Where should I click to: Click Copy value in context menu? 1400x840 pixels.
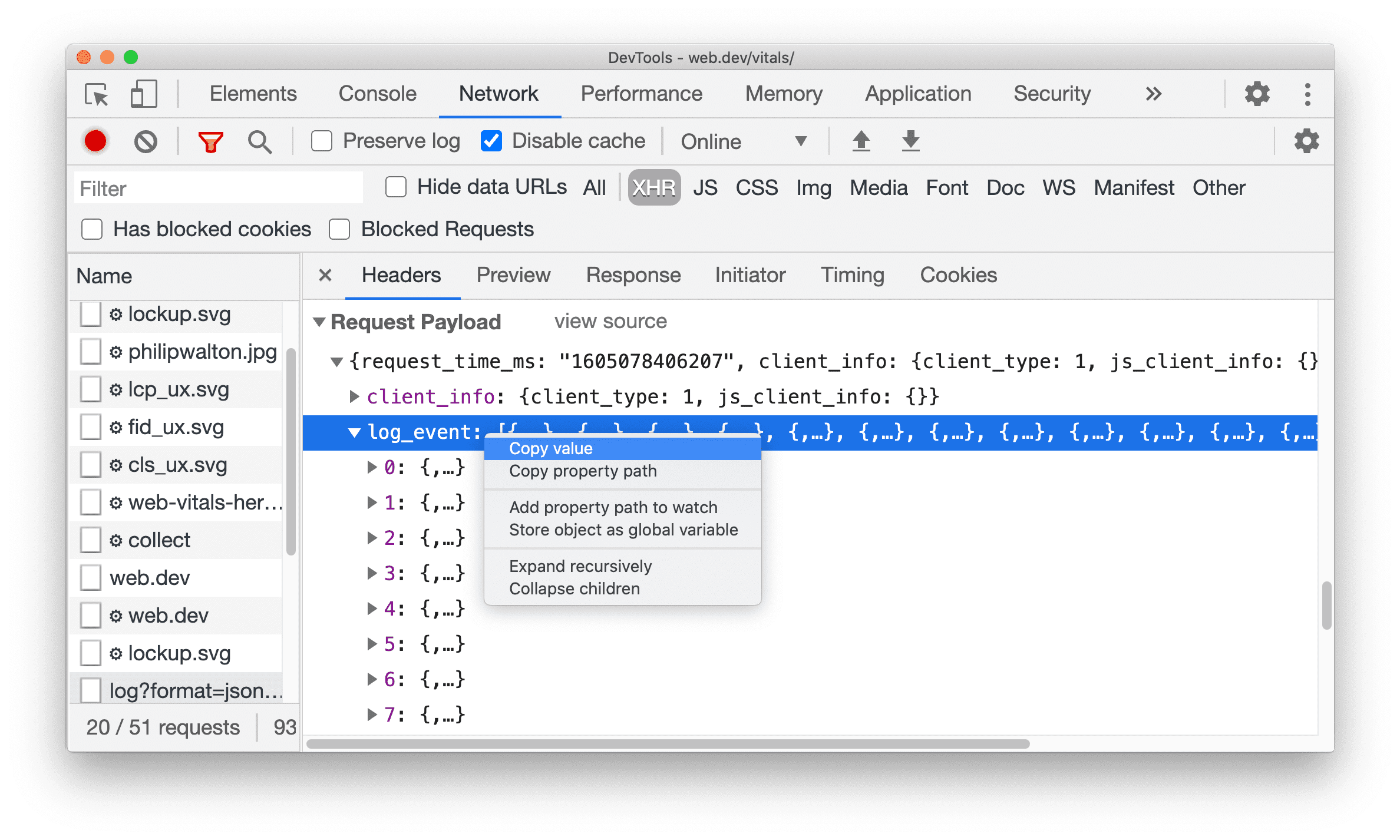(x=550, y=447)
